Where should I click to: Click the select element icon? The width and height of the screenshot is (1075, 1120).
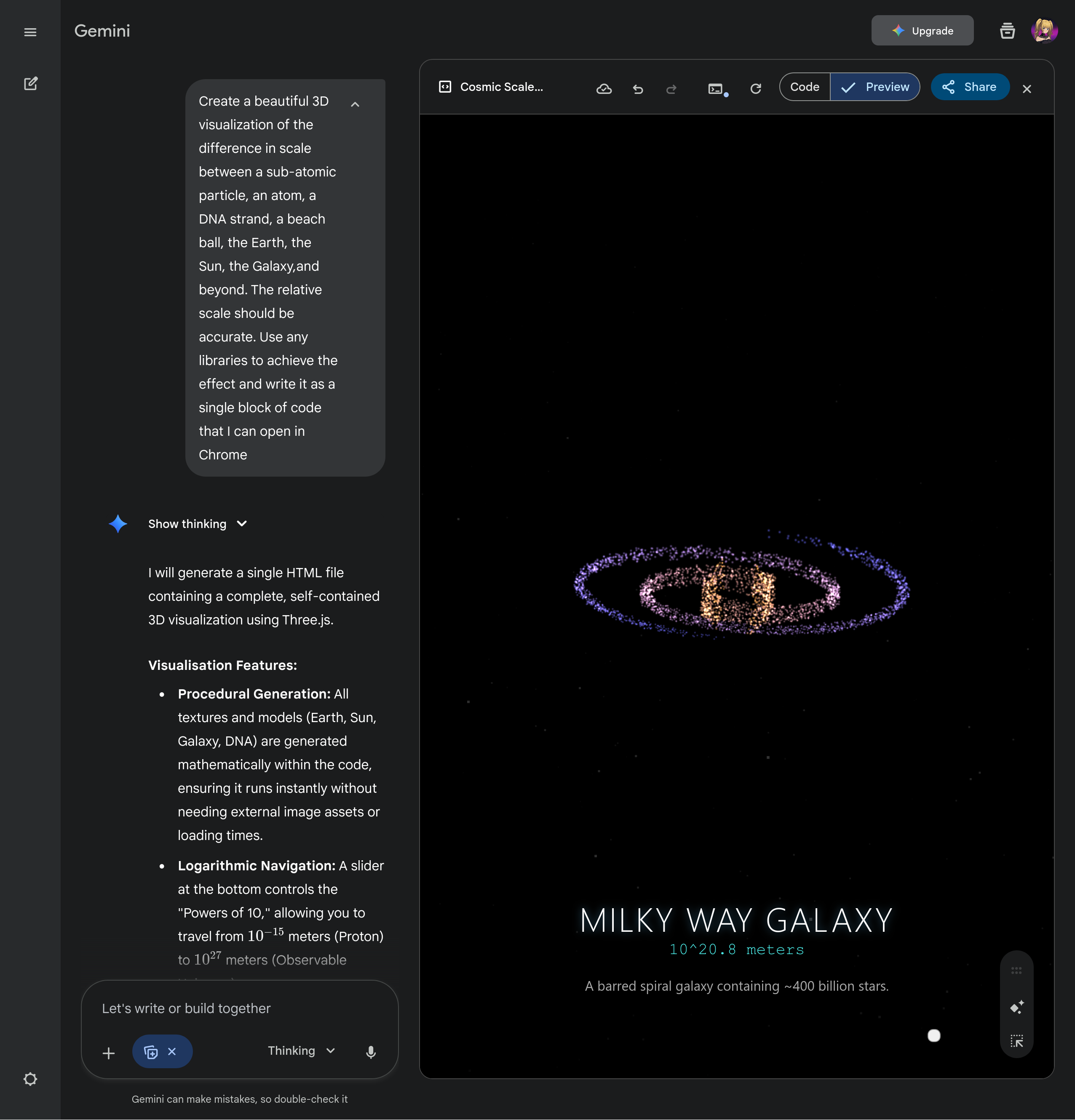click(x=1017, y=1040)
